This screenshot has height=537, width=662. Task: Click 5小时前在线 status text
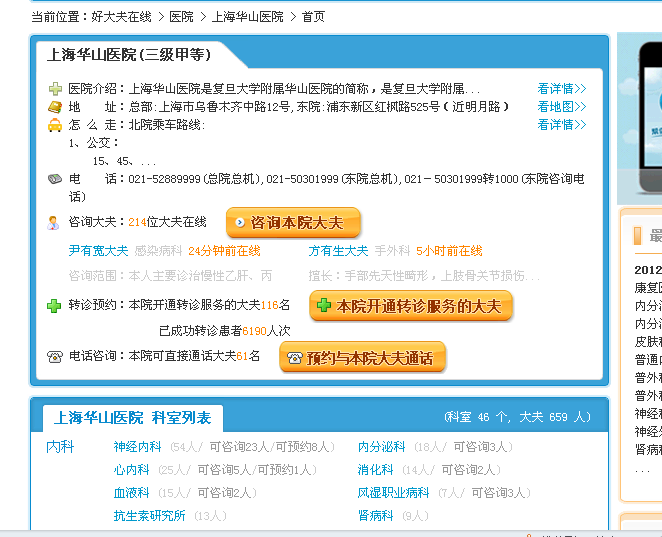tap(449, 251)
